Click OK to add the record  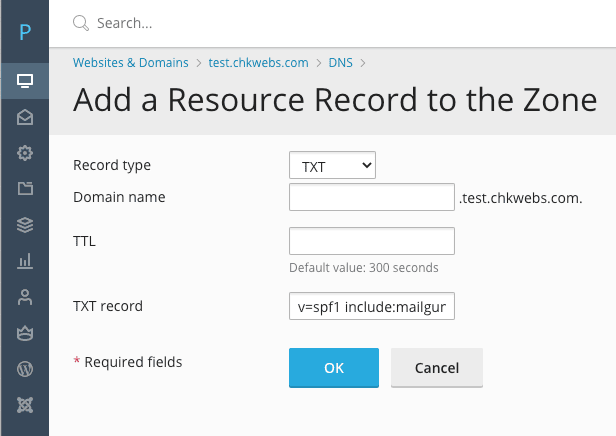point(334,368)
